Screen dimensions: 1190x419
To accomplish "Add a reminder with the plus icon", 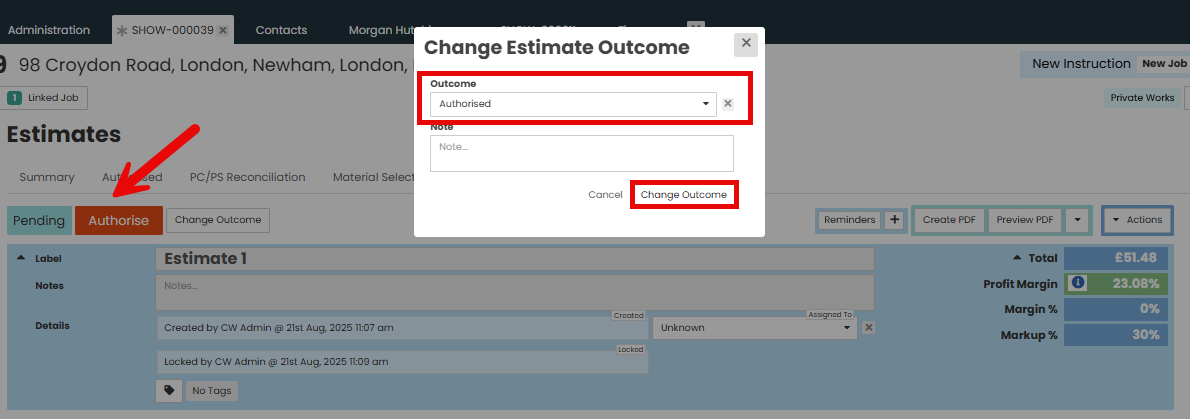I will tap(894, 220).
